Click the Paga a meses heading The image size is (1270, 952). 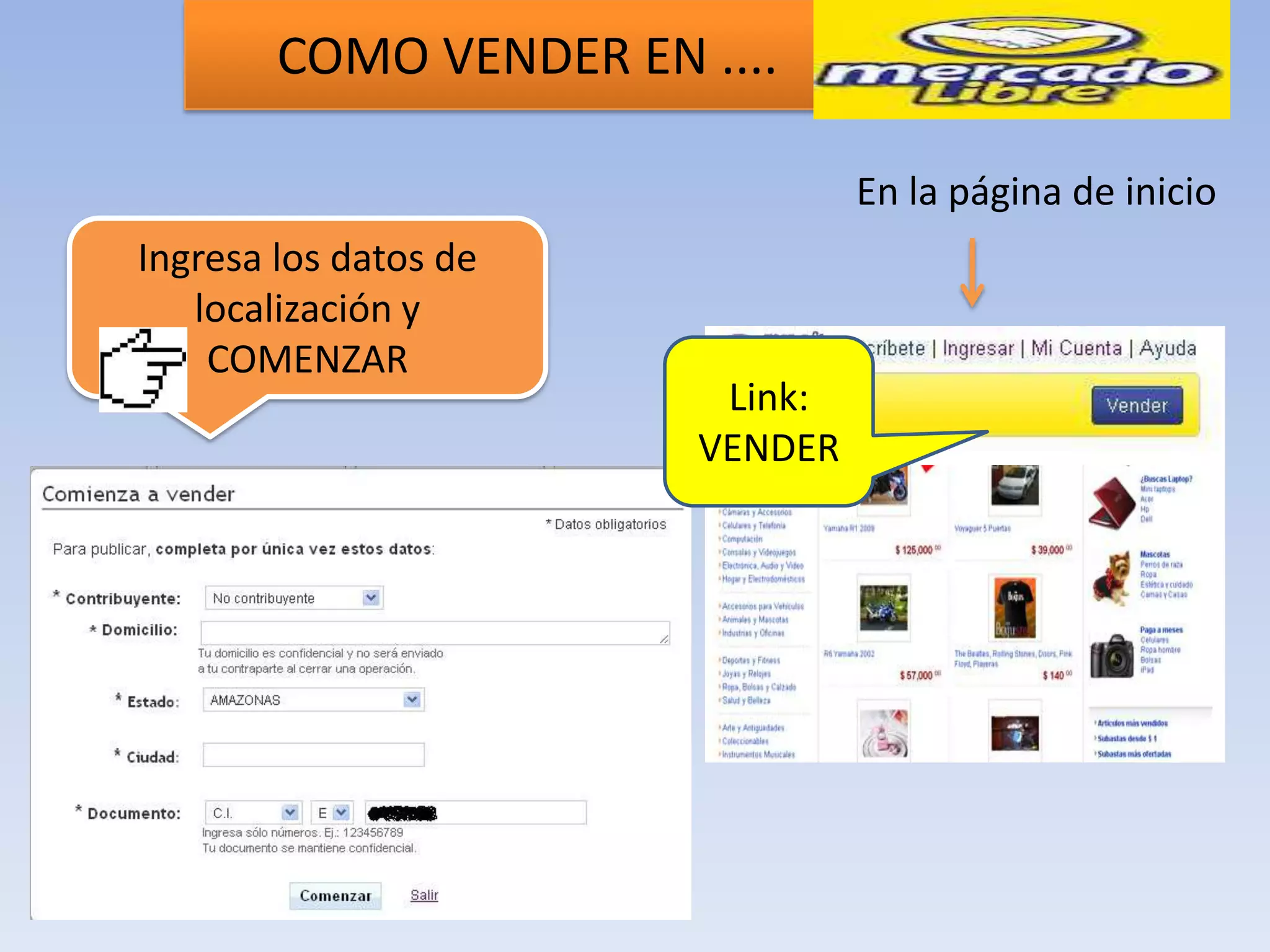coord(1161,630)
